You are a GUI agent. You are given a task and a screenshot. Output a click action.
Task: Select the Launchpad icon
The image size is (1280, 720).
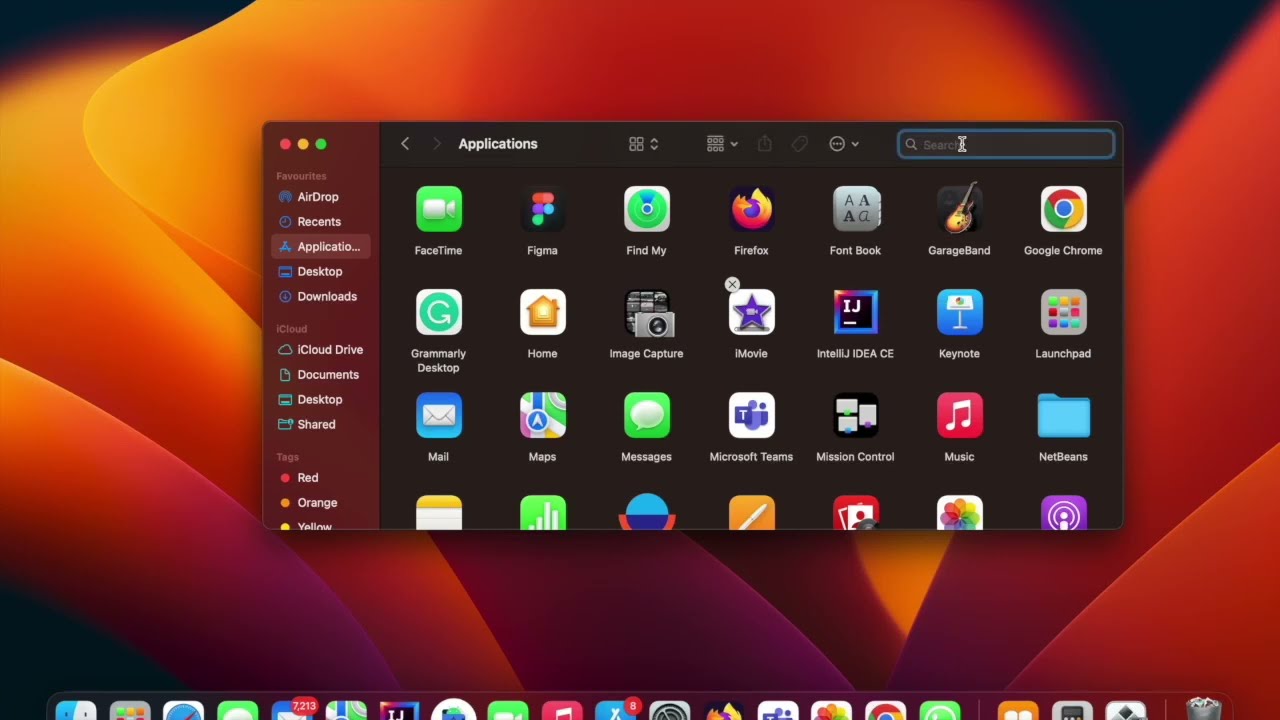tap(1063, 312)
